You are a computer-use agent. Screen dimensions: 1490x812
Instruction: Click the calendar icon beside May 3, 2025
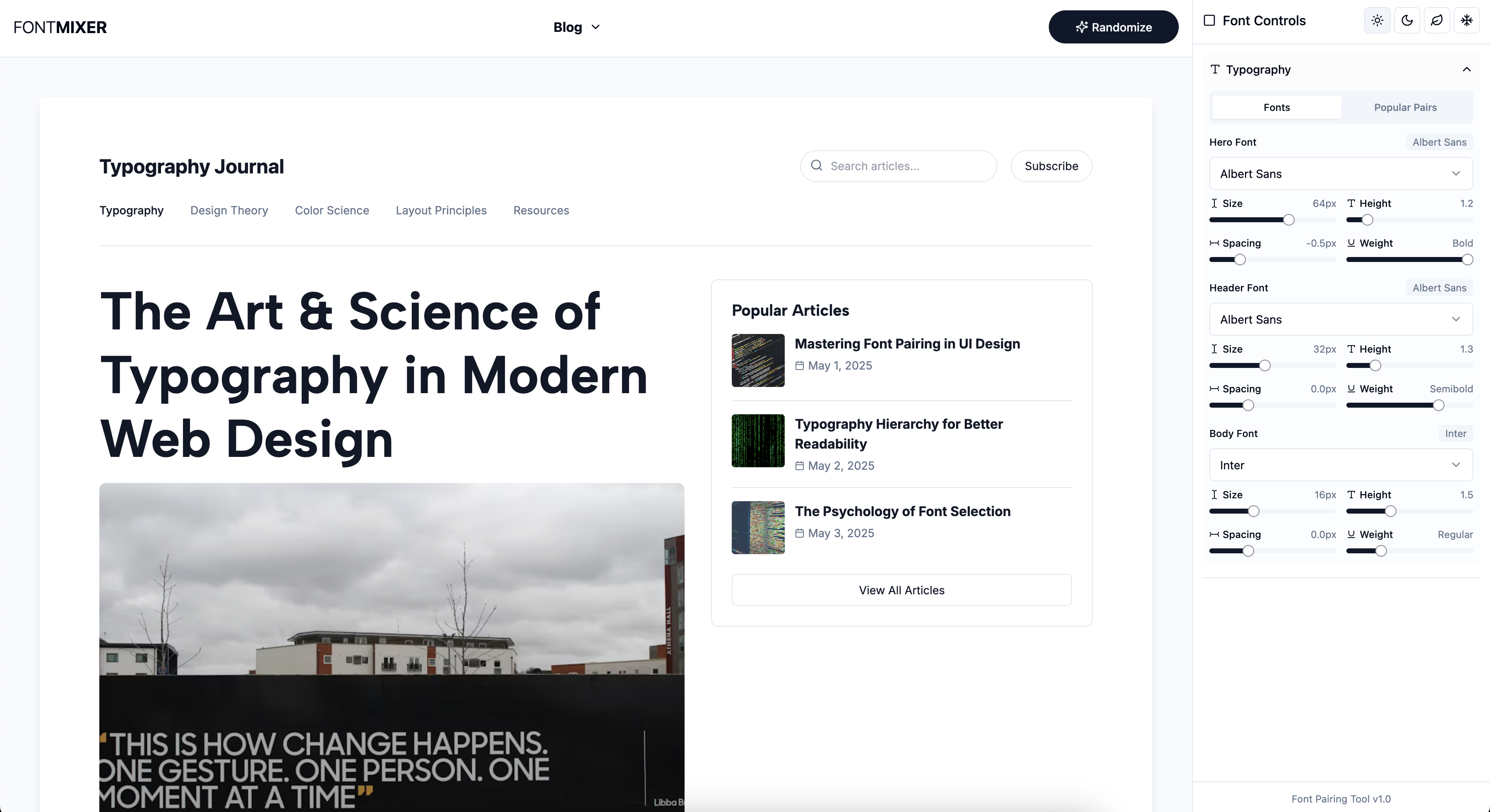[x=799, y=533]
